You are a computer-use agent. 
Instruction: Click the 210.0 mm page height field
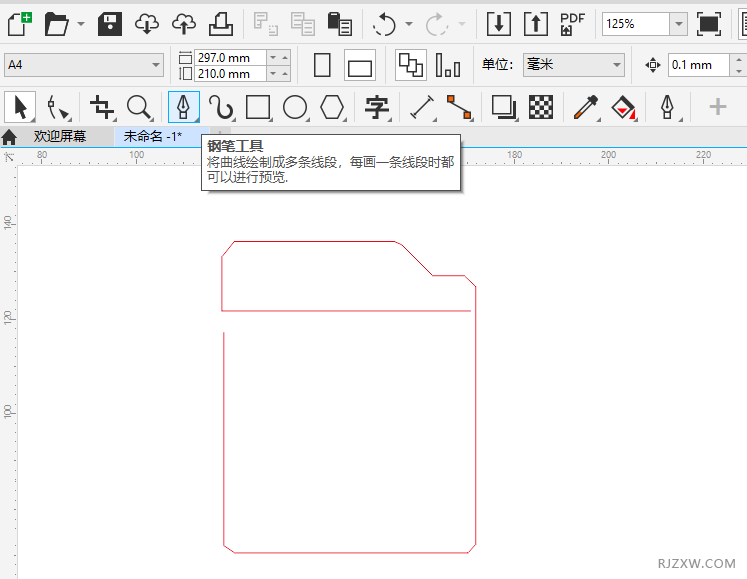point(230,74)
